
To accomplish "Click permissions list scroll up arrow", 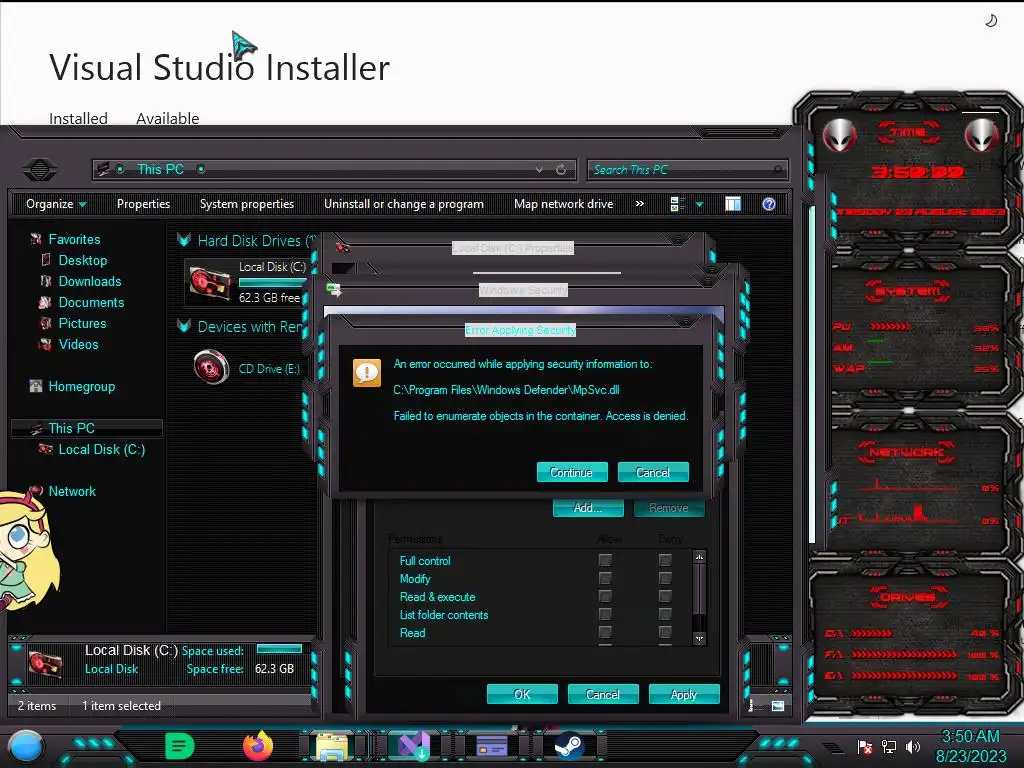I will click(699, 557).
